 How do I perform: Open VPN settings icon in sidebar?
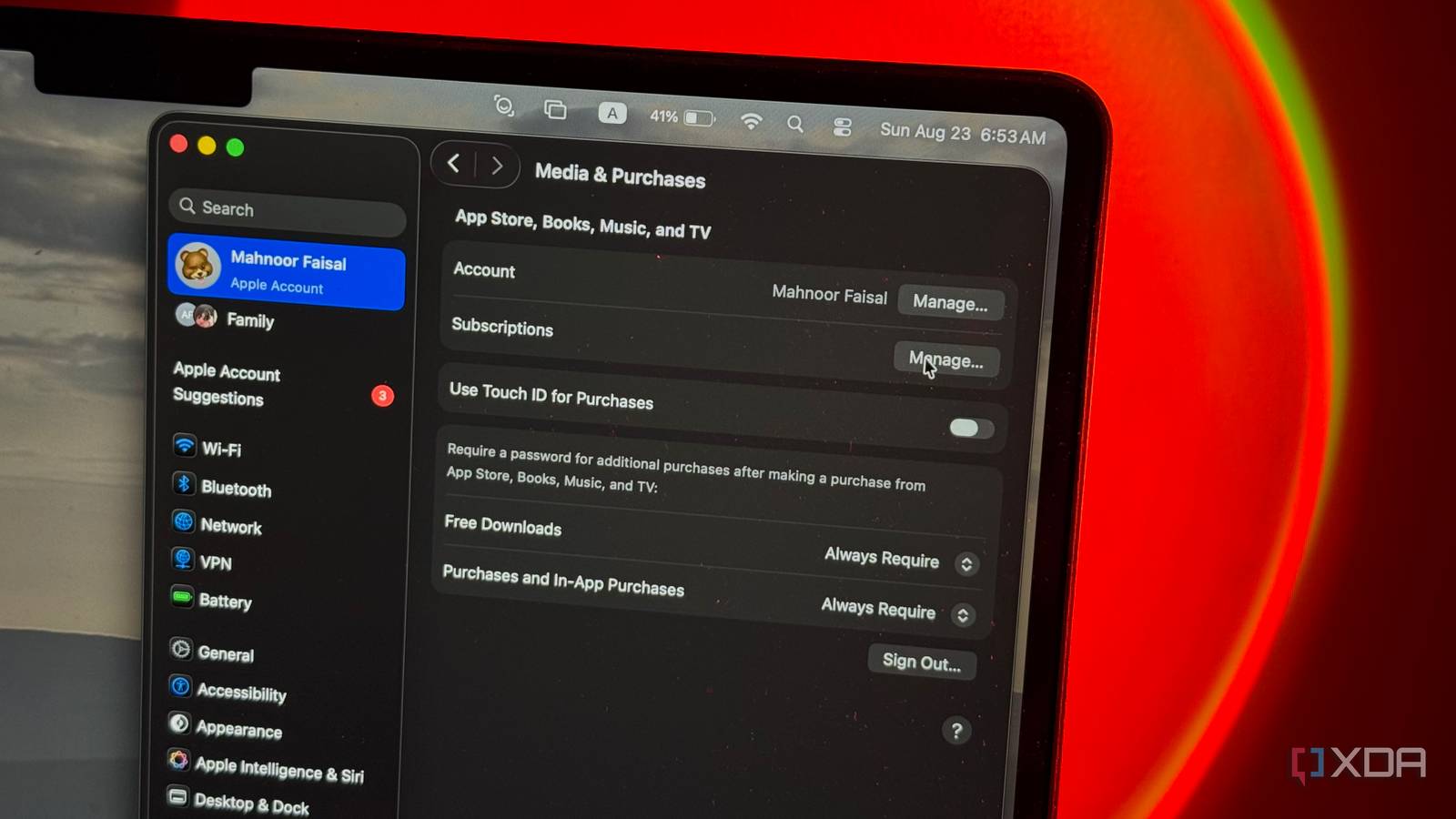point(182,559)
